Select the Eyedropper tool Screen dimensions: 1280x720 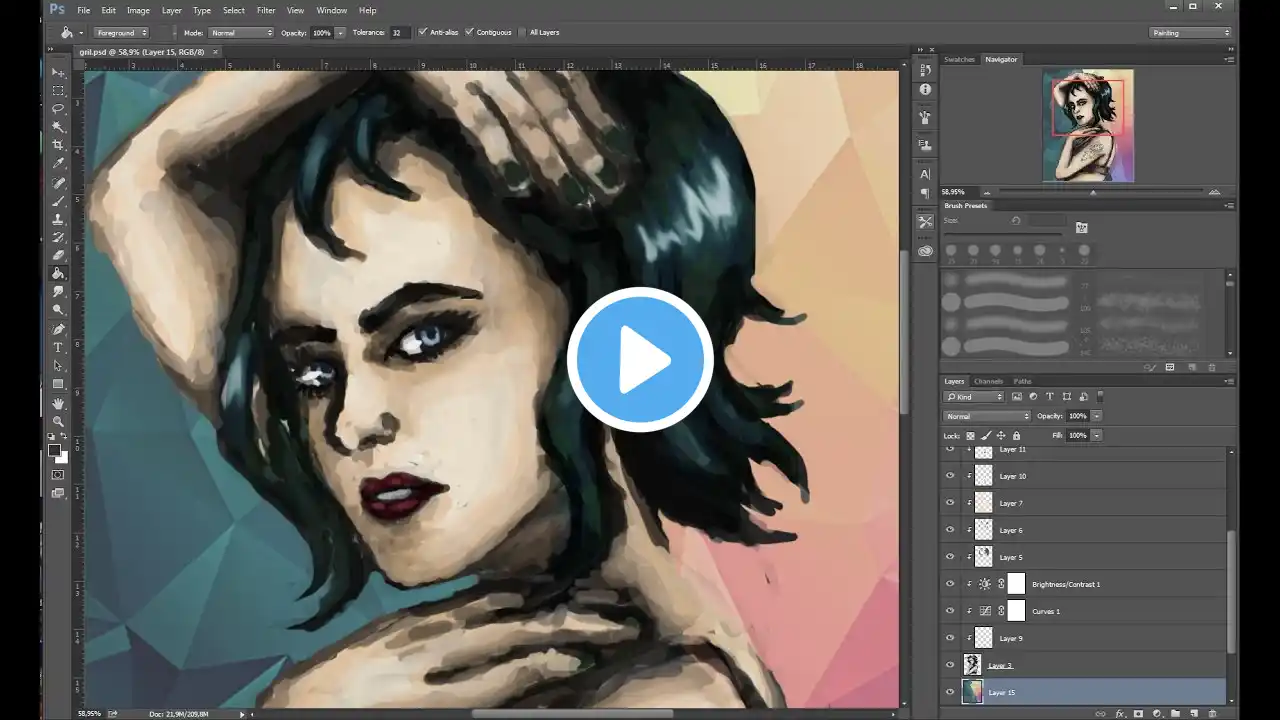(58, 163)
